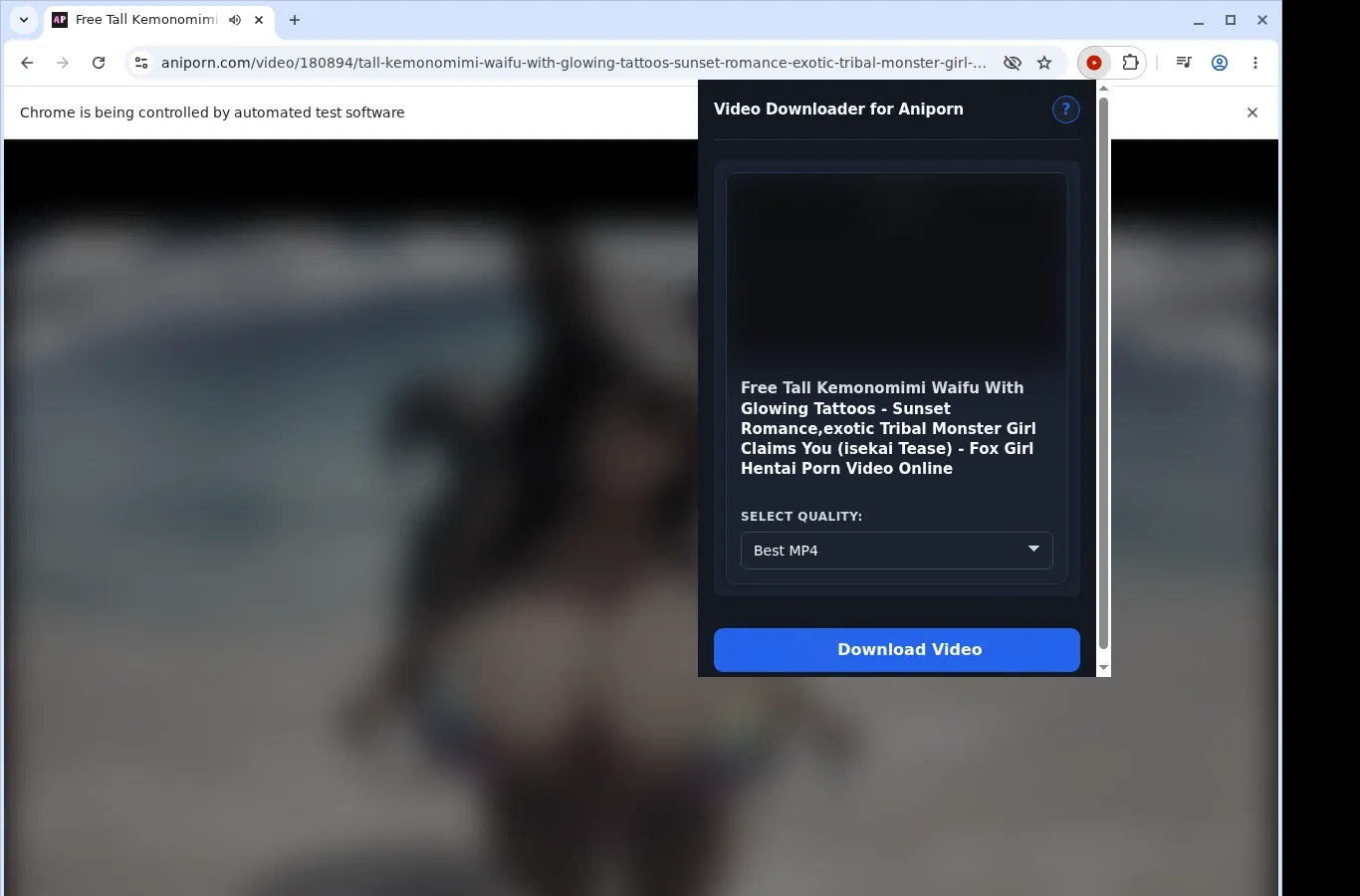Go back to previous page
This screenshot has height=896, width=1360.
(27, 63)
